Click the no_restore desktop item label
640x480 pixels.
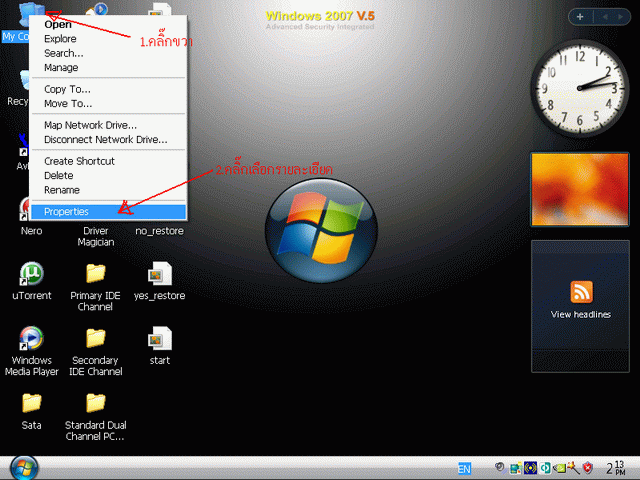160,231
